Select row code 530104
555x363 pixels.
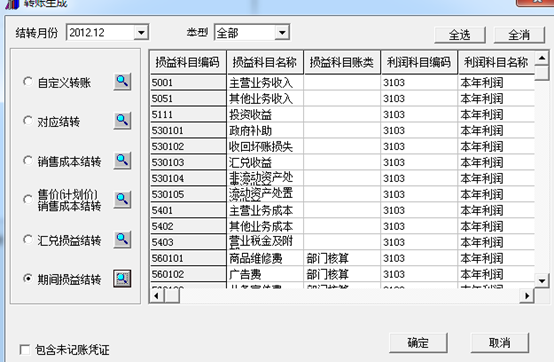click(x=188, y=178)
